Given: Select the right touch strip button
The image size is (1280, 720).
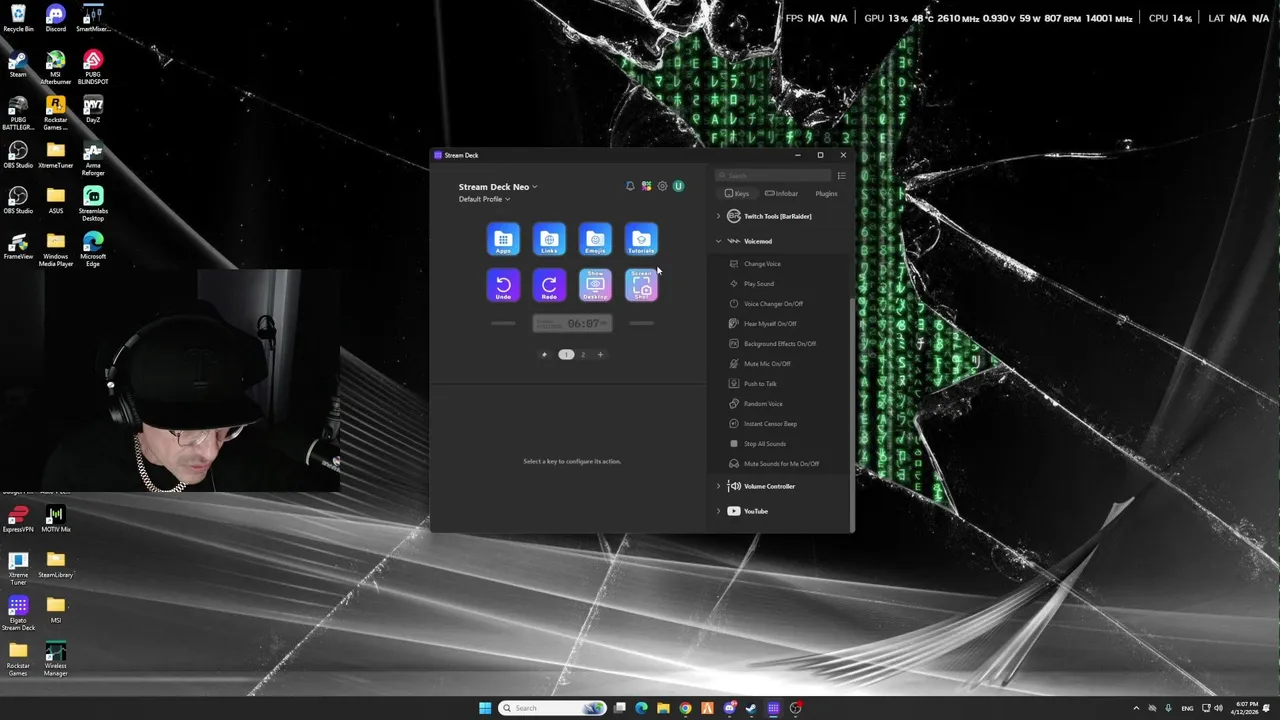Looking at the screenshot, I should tap(641, 323).
